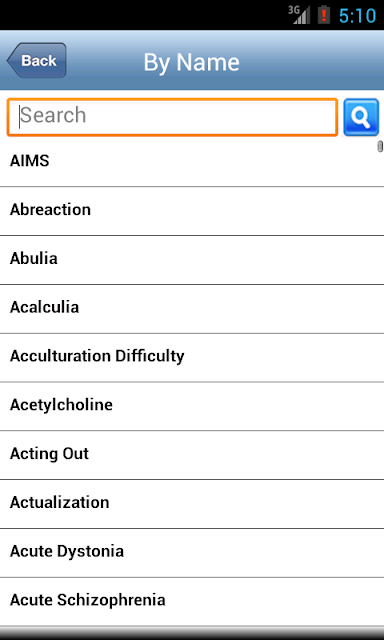
Task: Tap the Actualization entry
Action: click(192, 504)
